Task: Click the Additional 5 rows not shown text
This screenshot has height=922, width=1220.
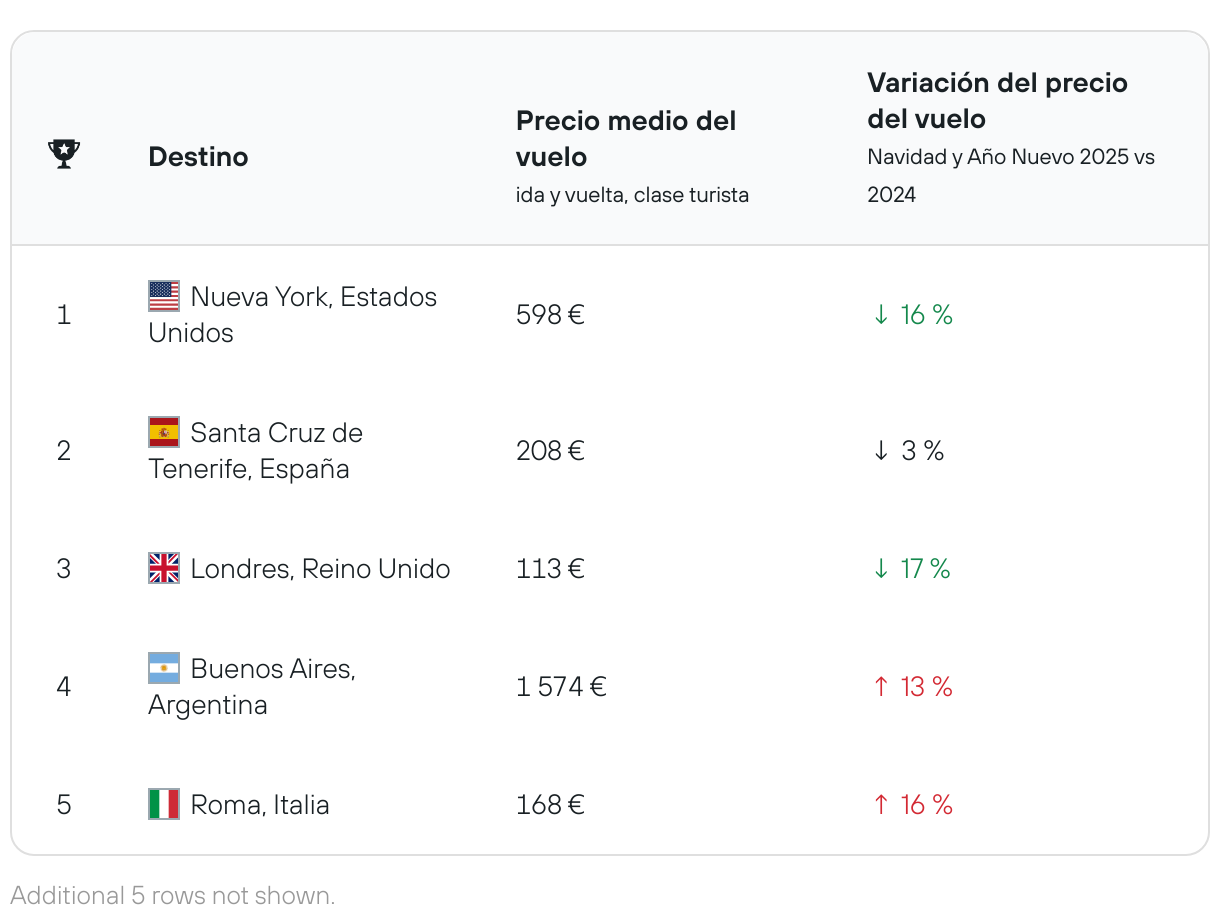Action: [173, 895]
